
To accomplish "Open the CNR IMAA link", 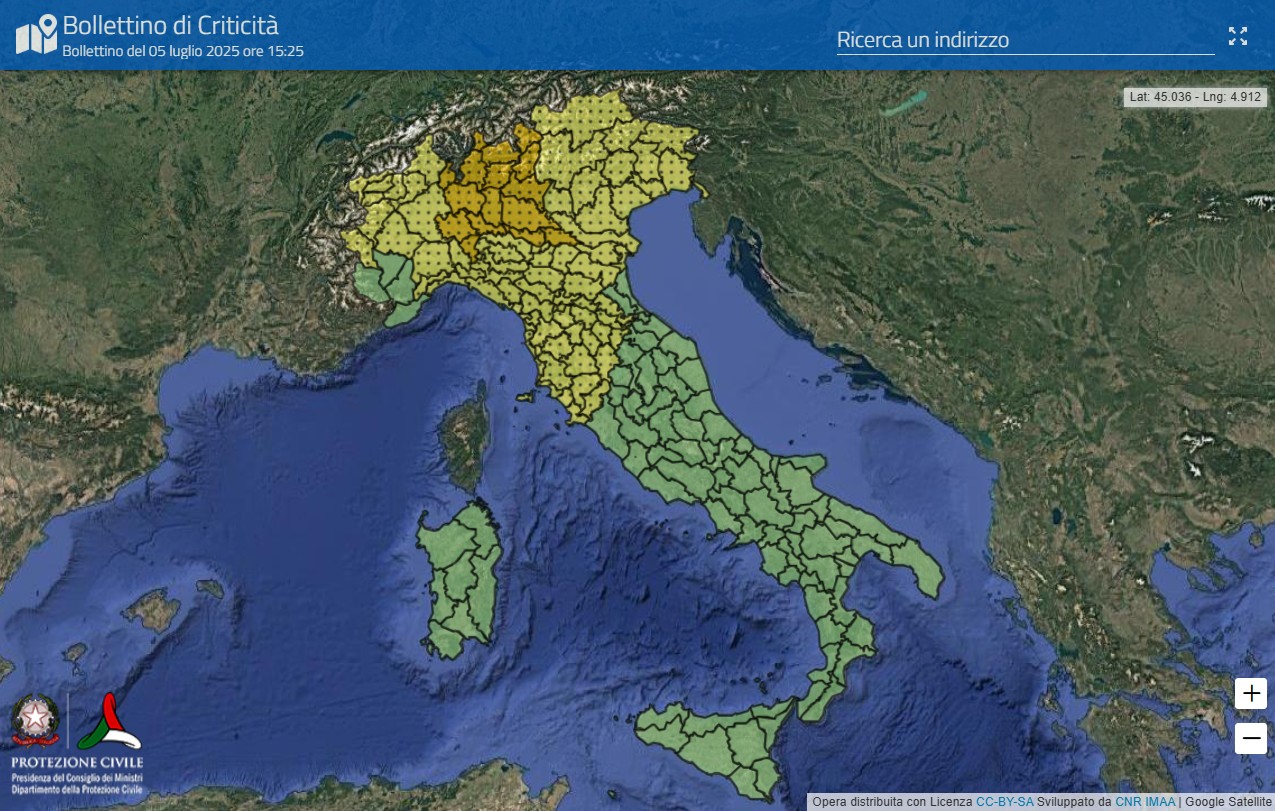I will click(x=1145, y=802).
